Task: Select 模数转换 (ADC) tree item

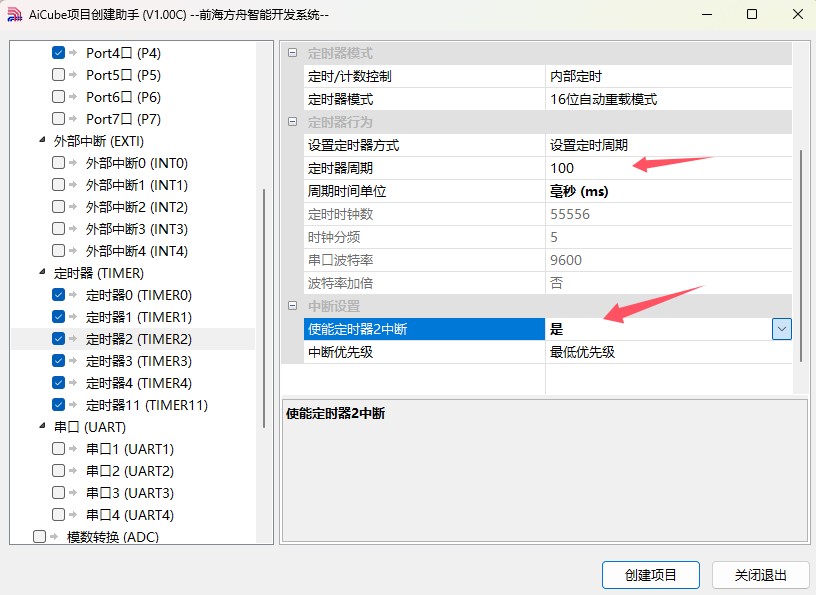Action: (112, 537)
